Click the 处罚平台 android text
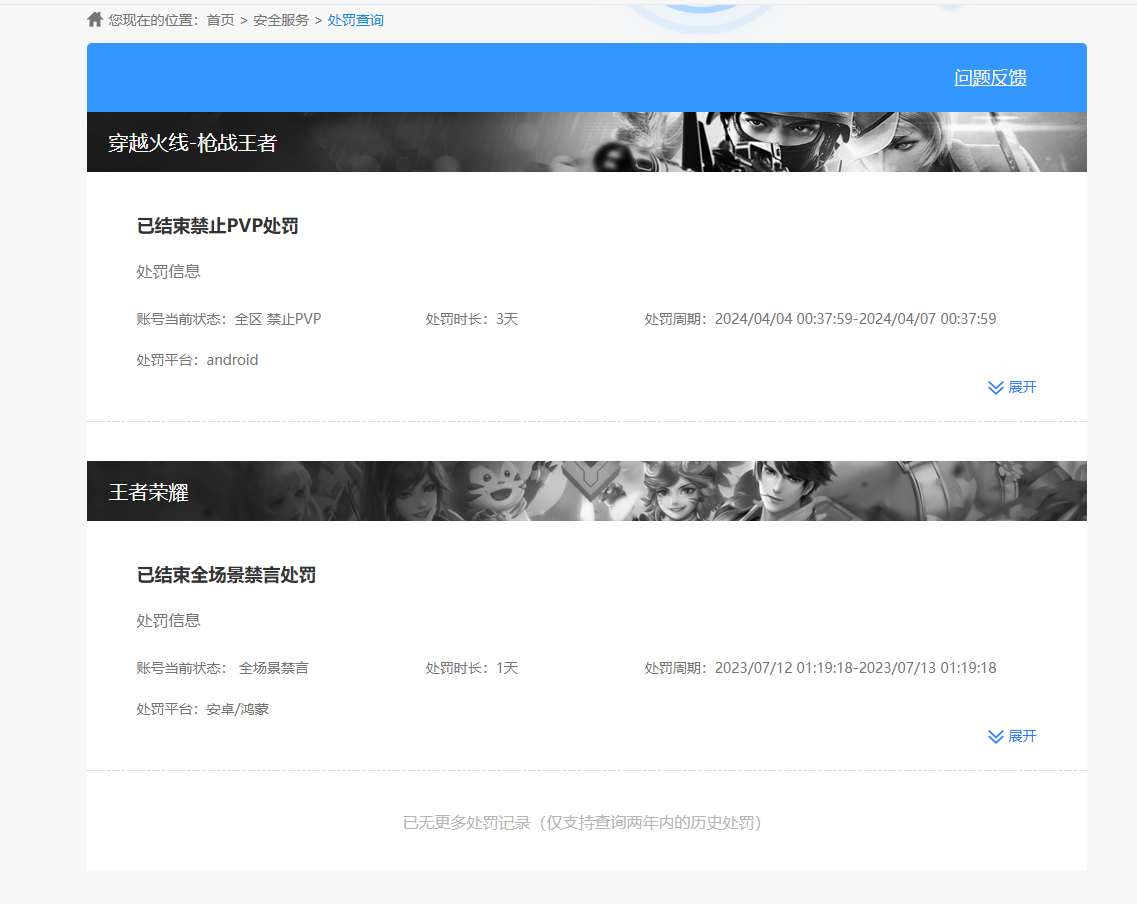Image resolution: width=1137 pixels, height=904 pixels. 197,360
